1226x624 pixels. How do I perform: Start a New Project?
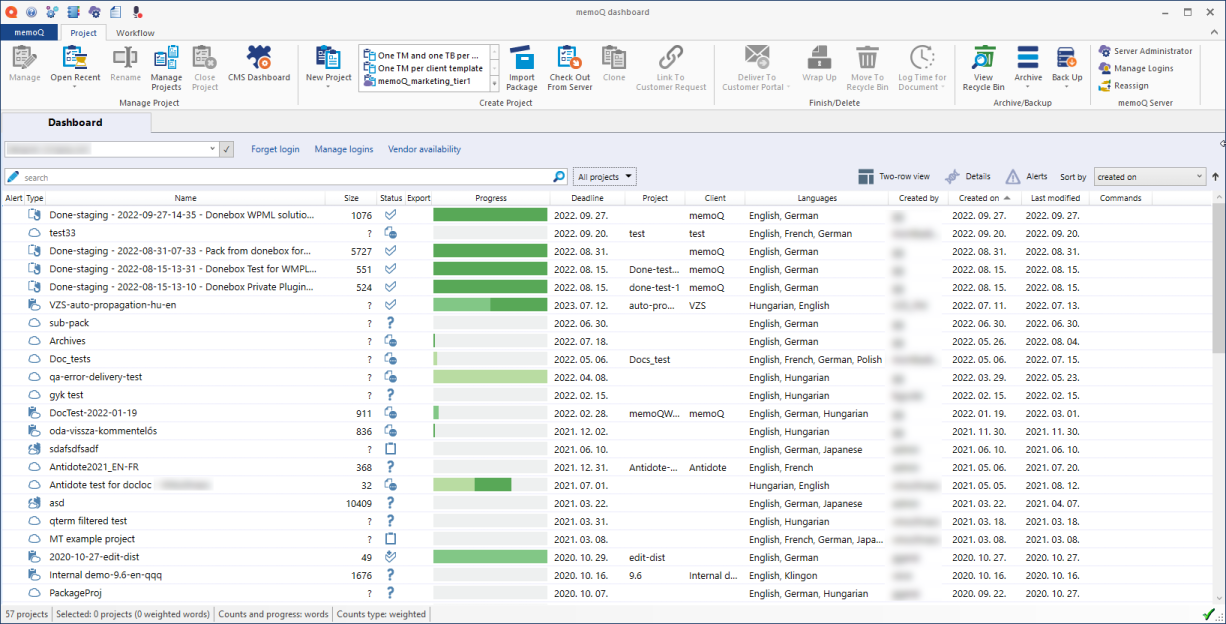328,67
